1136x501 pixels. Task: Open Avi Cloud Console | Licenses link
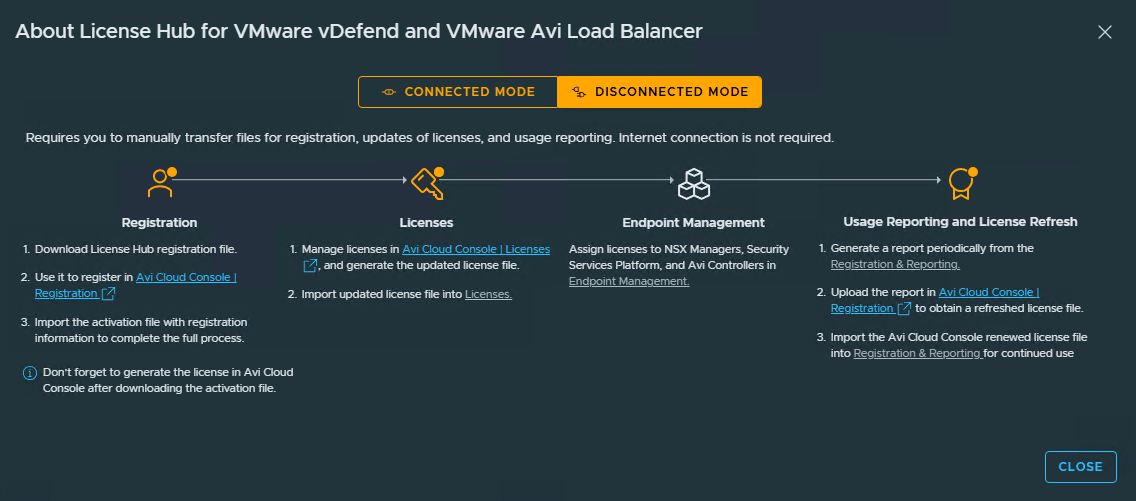(x=476, y=249)
